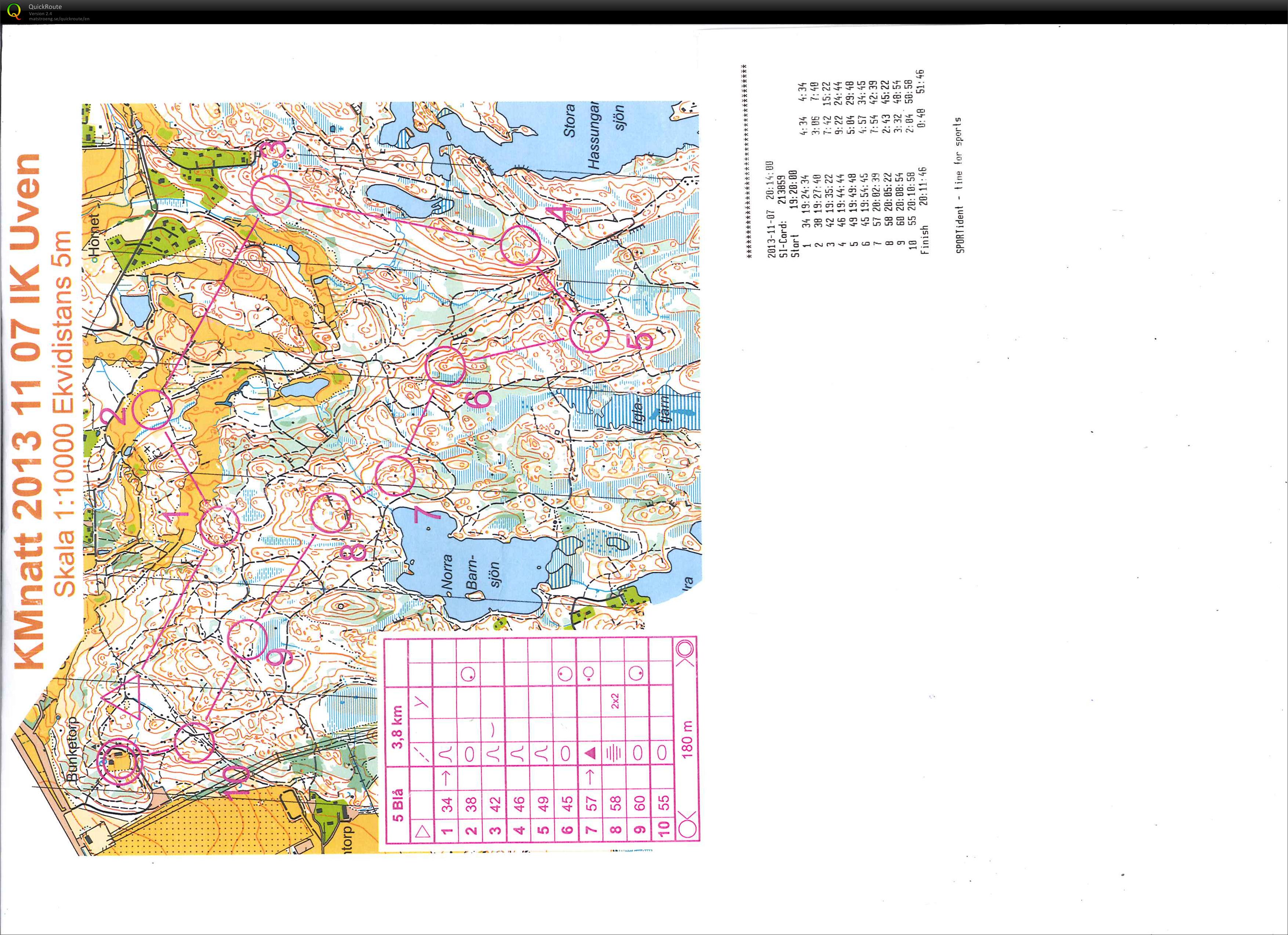
Task: Click control circle 8 on the map
Action: [x=331, y=513]
